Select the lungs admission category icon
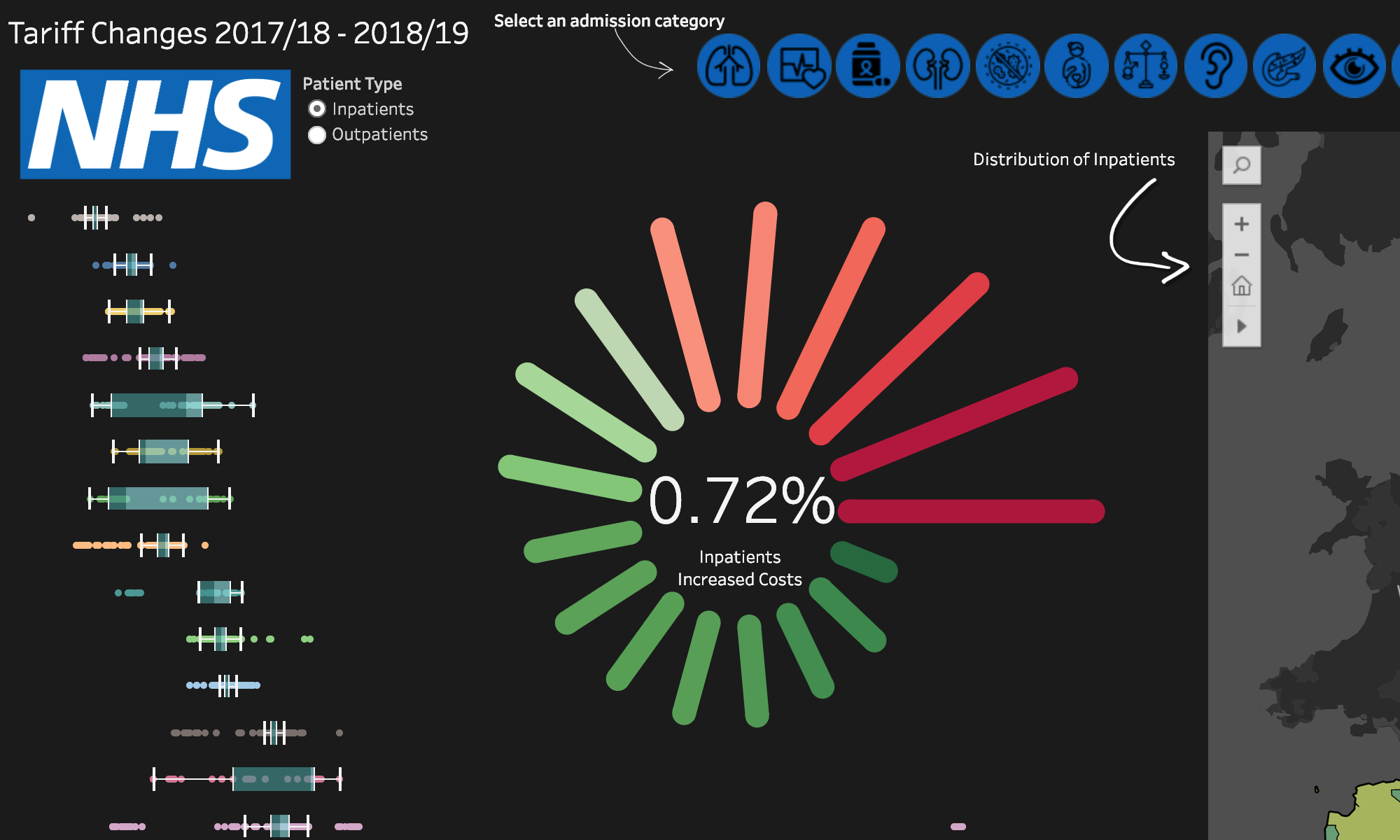The image size is (1400, 840). 729,66
